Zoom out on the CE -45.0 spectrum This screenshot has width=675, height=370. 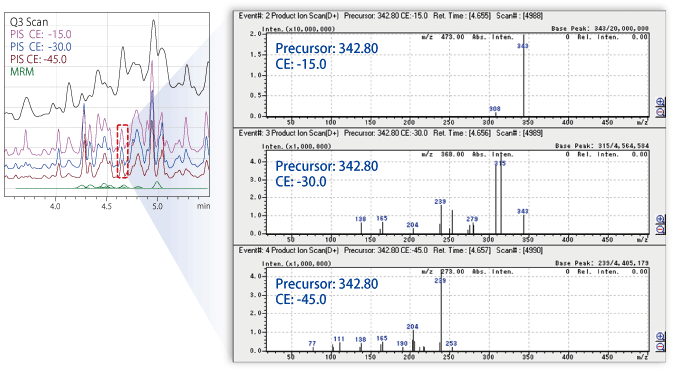(x=660, y=346)
